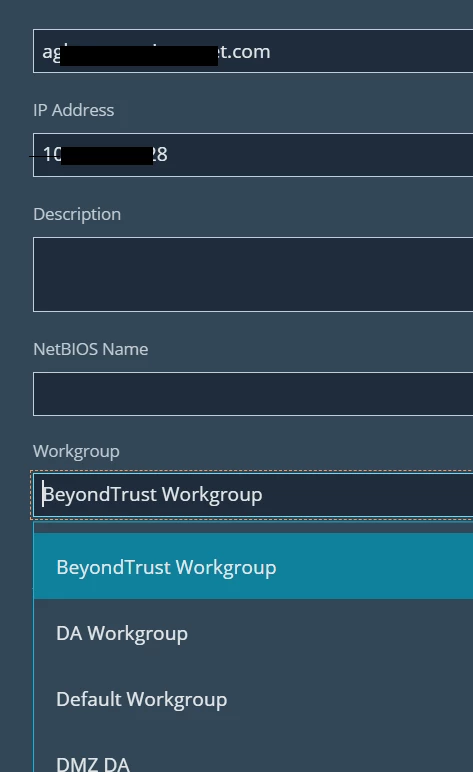Click the Workgroup field label
This screenshot has width=473, height=772.
[76, 452]
